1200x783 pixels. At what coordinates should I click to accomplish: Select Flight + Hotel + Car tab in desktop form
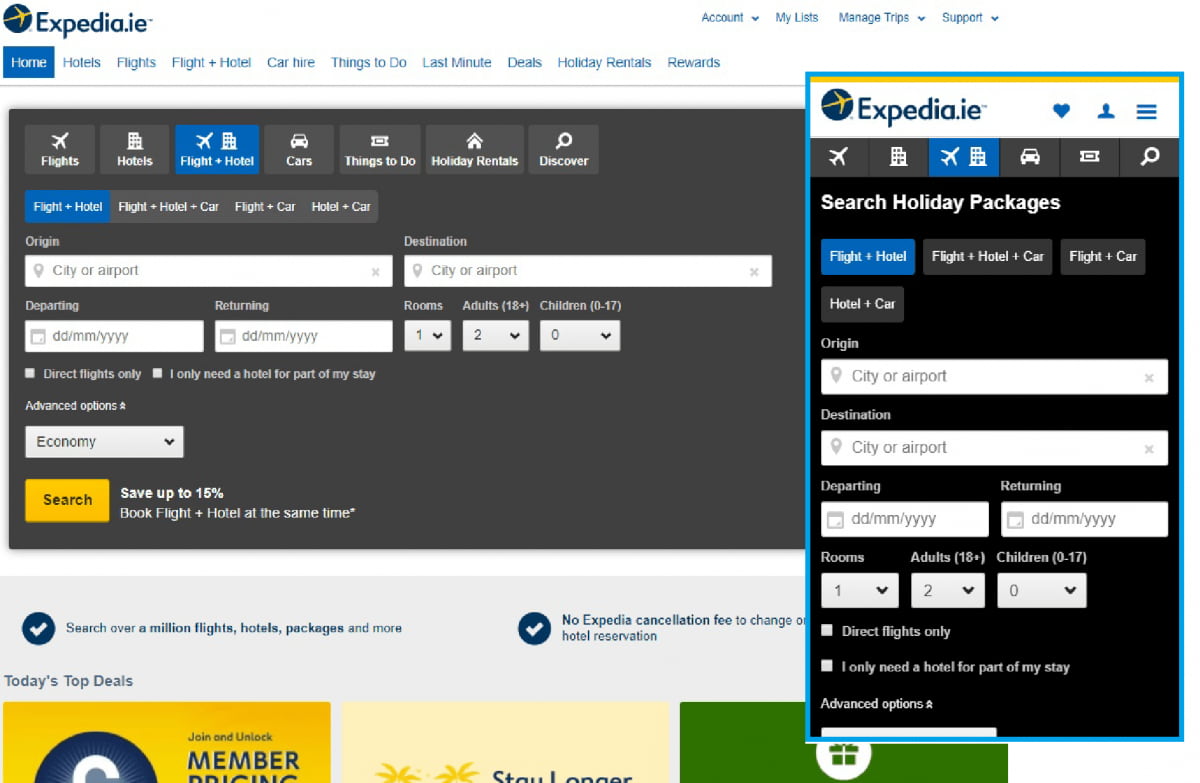[x=168, y=207]
